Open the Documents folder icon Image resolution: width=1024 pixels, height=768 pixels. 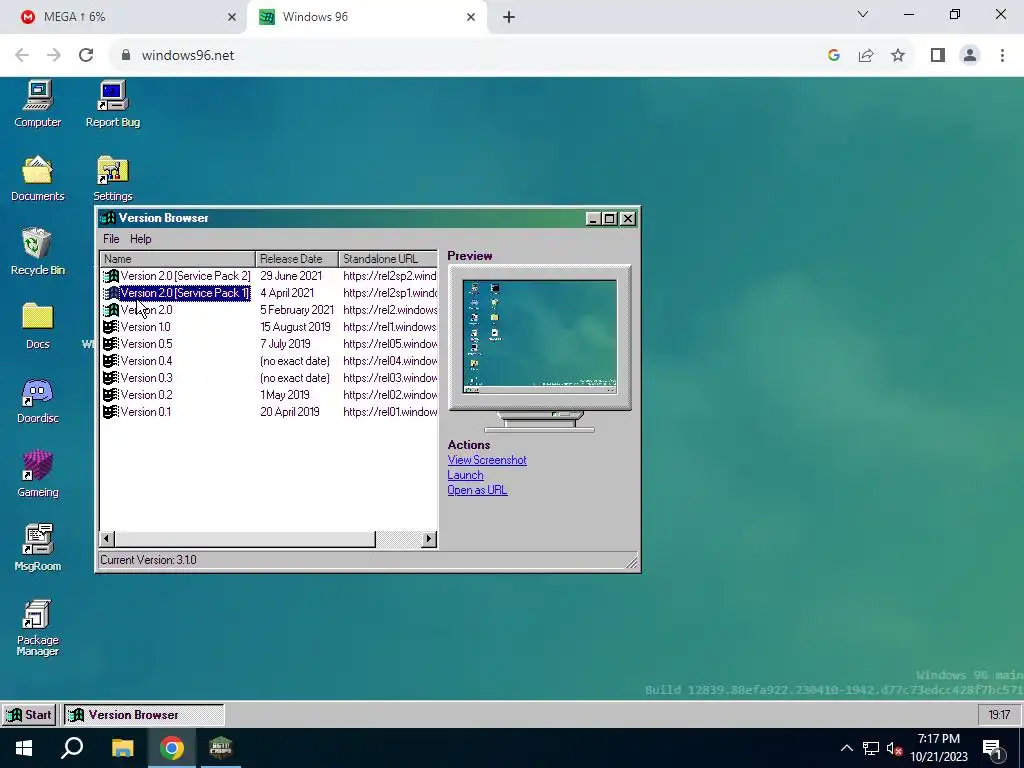coord(37,179)
